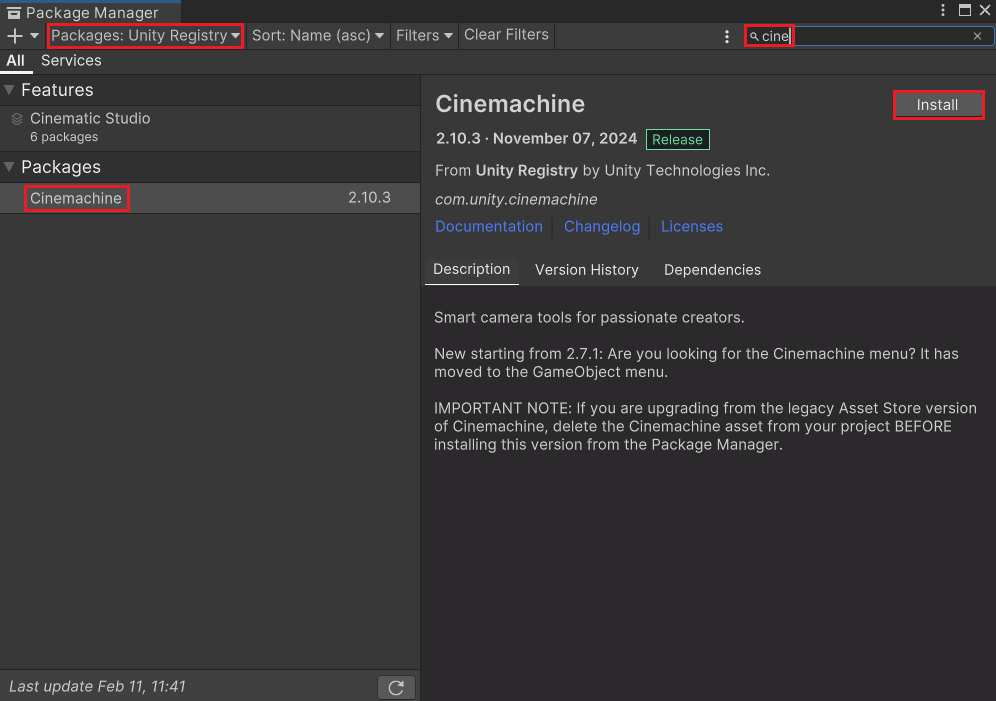This screenshot has width=996, height=701.
Task: Open the Packages: Unity Registry dropdown
Action: 145,36
